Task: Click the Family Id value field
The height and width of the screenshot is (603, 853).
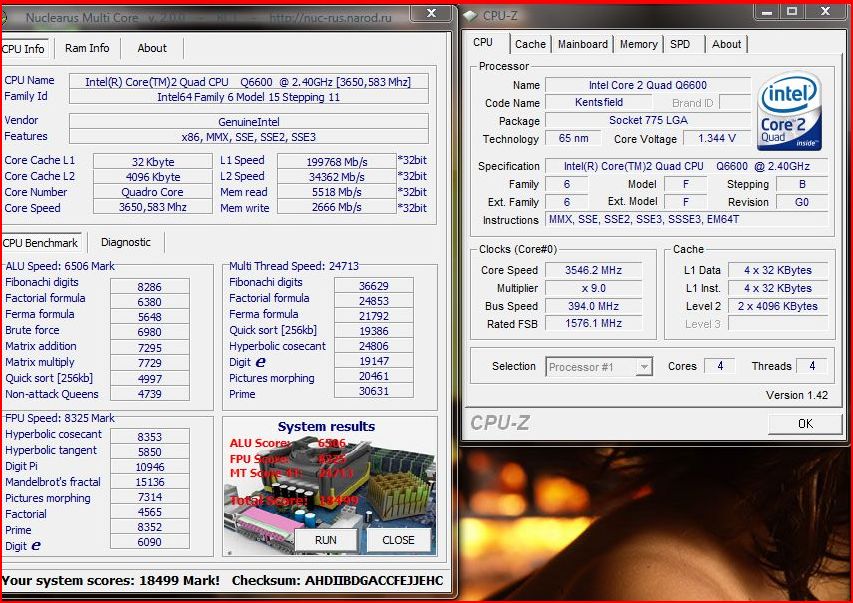Action: [249, 97]
